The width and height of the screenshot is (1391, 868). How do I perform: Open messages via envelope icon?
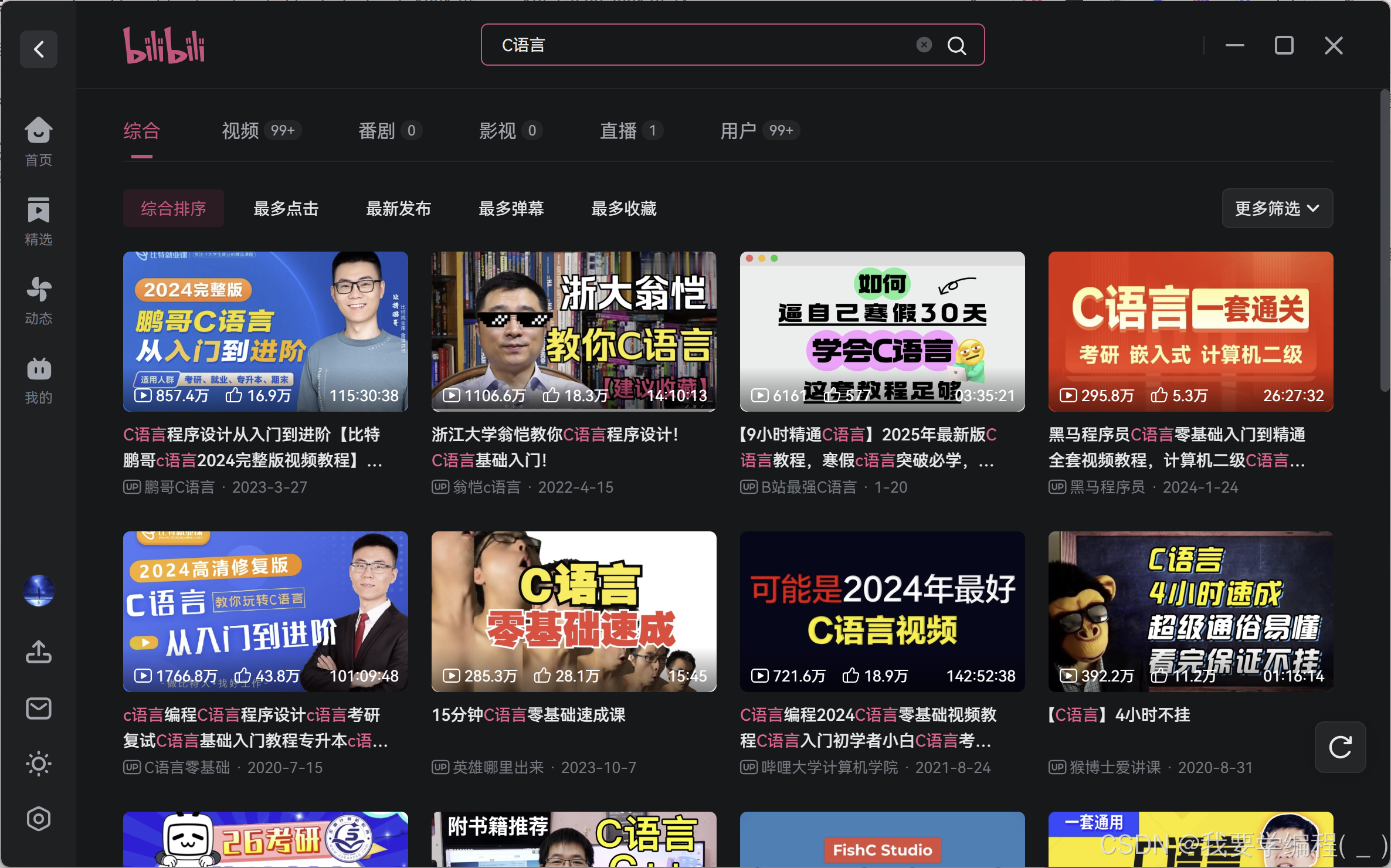point(39,708)
